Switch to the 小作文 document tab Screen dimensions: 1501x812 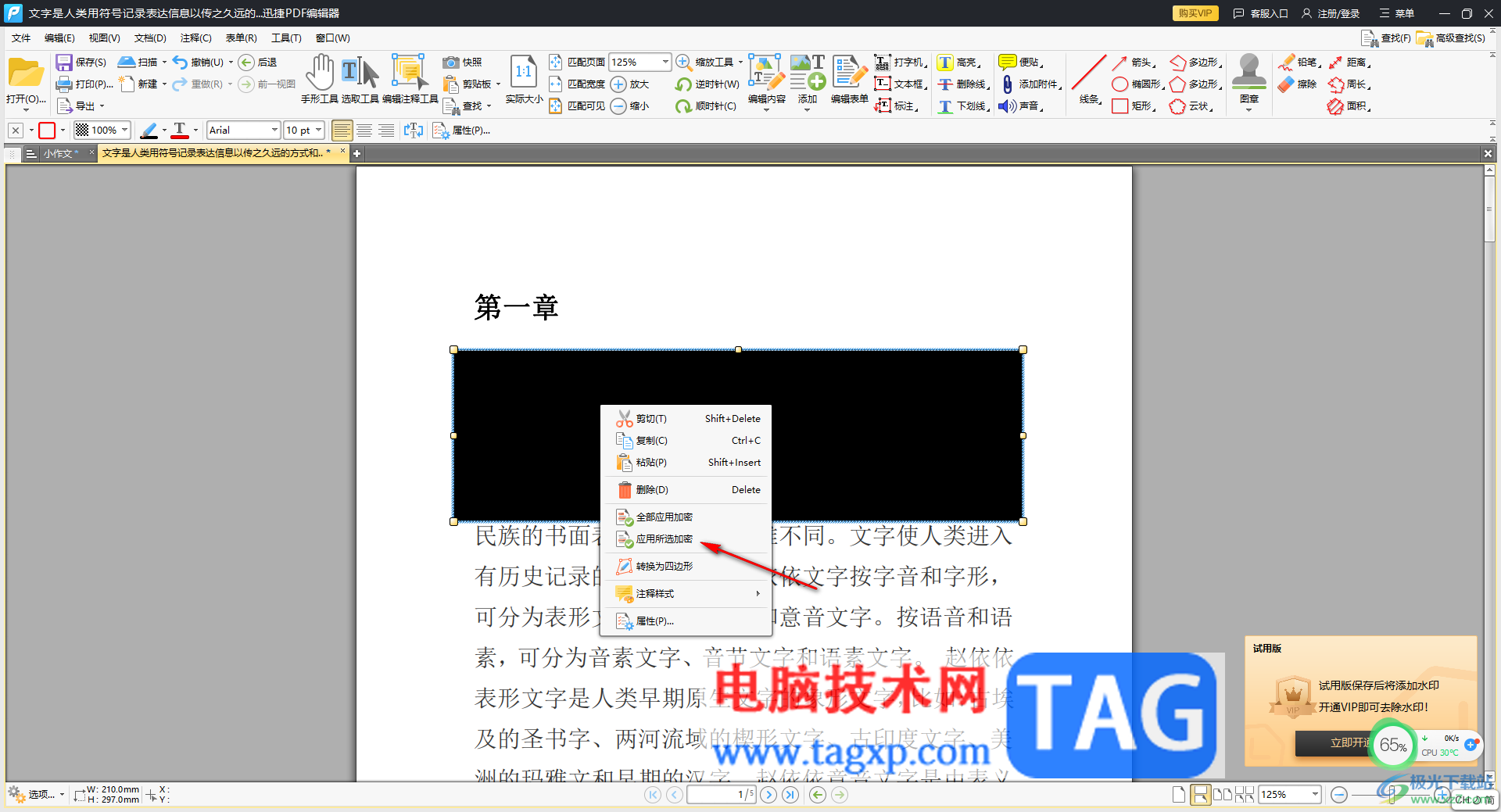pyautogui.click(x=60, y=153)
